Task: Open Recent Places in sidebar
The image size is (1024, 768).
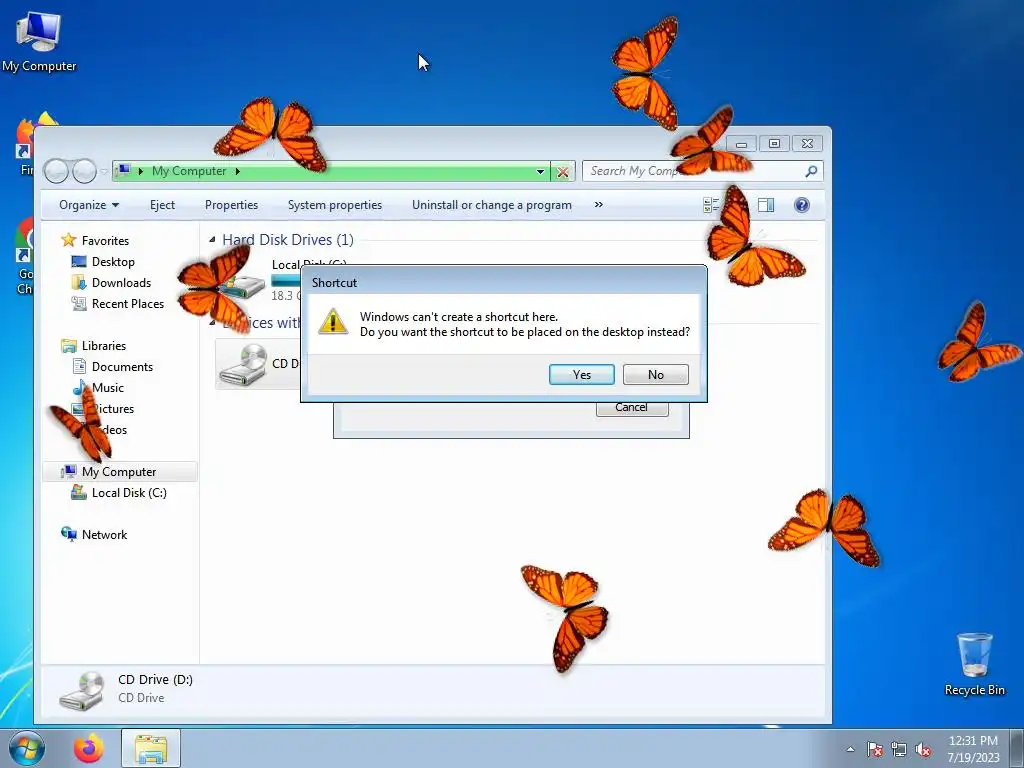Action: coord(128,304)
